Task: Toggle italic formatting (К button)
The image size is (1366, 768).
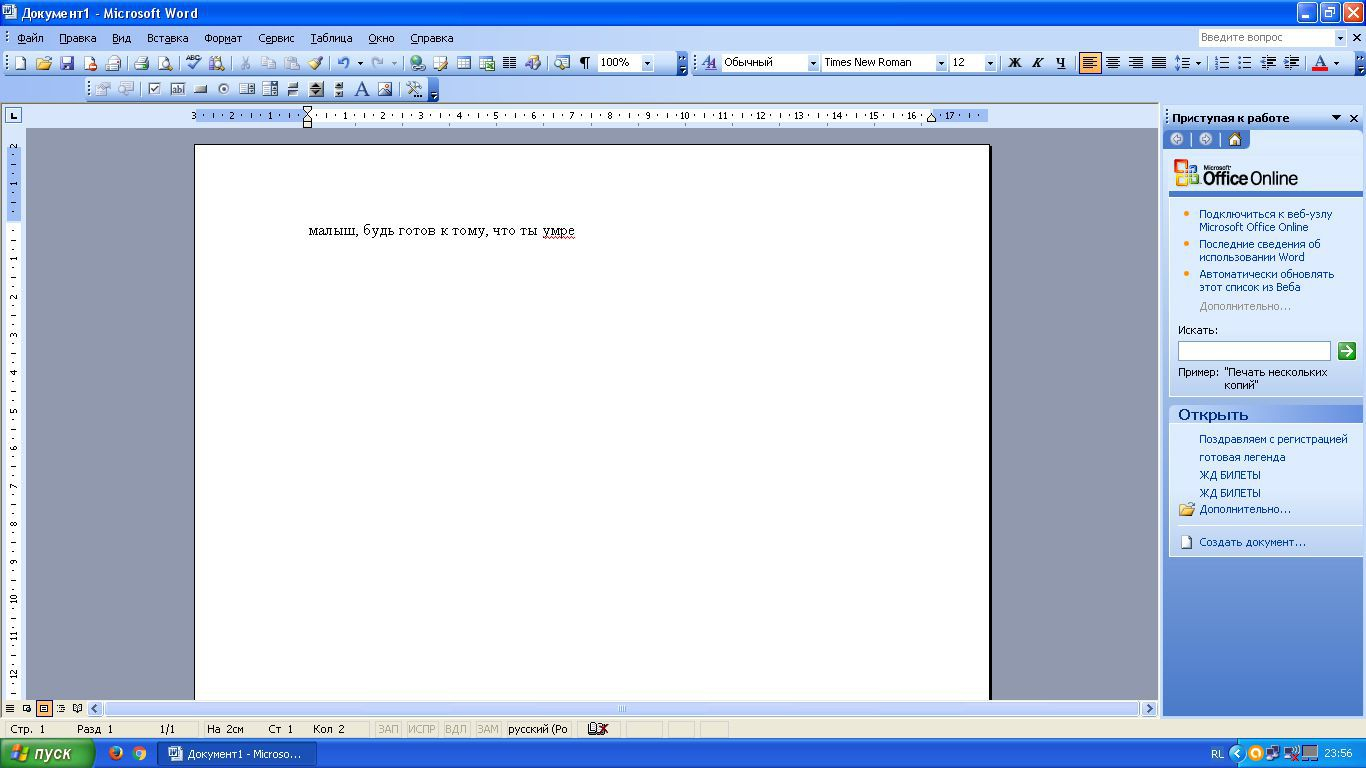Action: point(1038,63)
